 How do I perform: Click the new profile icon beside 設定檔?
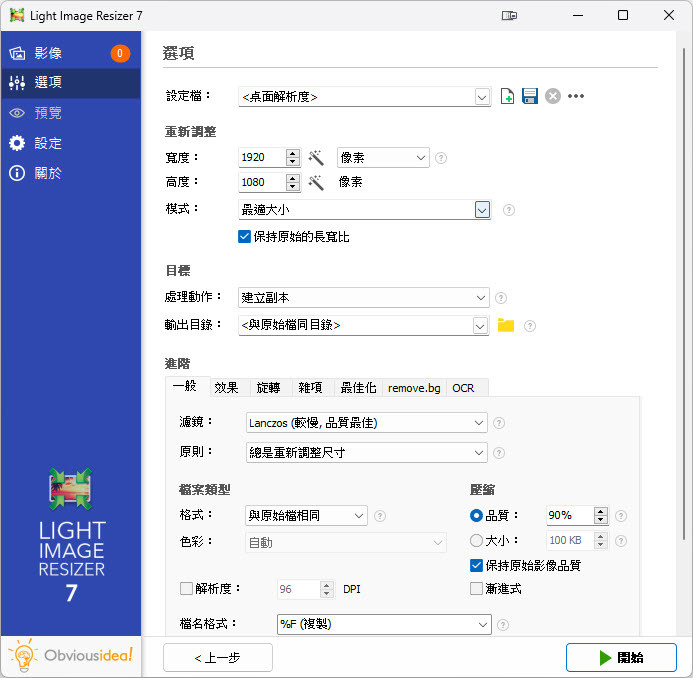(x=508, y=97)
